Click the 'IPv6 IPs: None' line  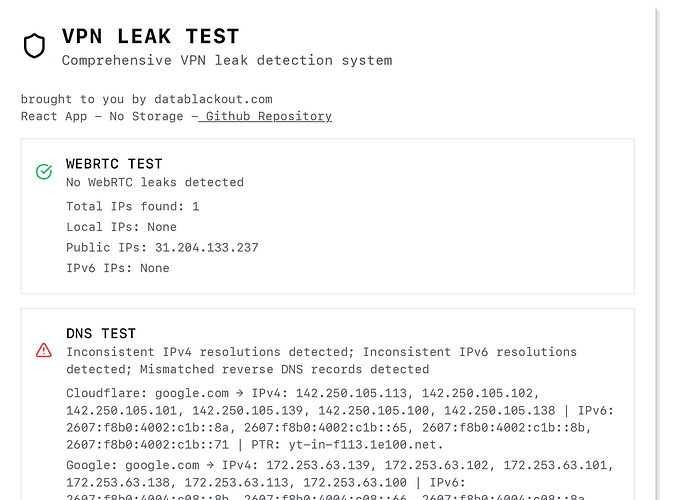(118, 268)
